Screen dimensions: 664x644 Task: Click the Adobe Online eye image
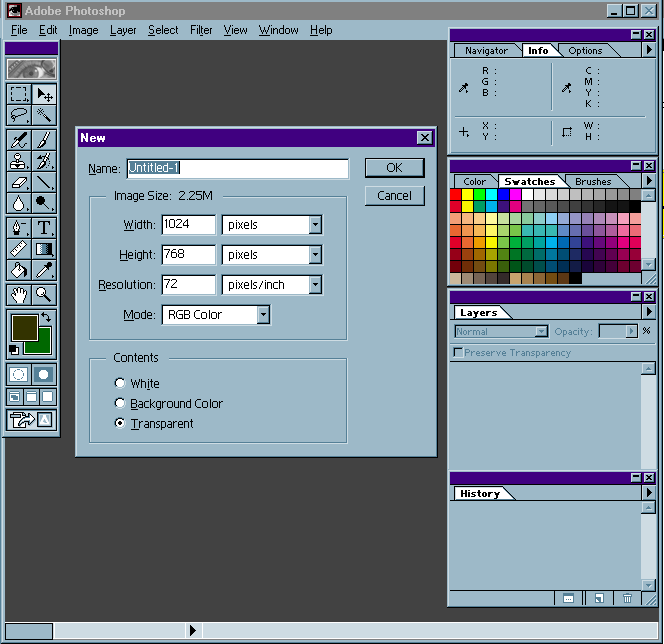coord(31,69)
